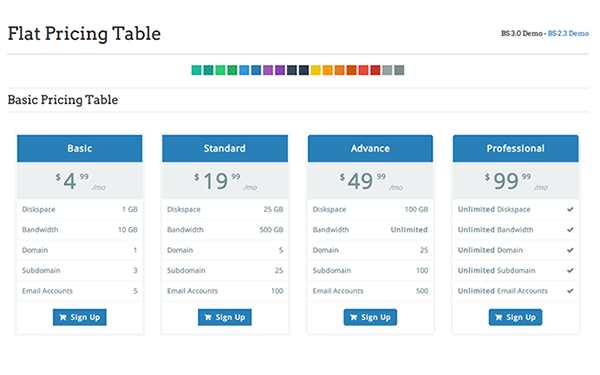Sign up for the Advance plan
Viewport: 600px width, 375px height.
(370, 317)
